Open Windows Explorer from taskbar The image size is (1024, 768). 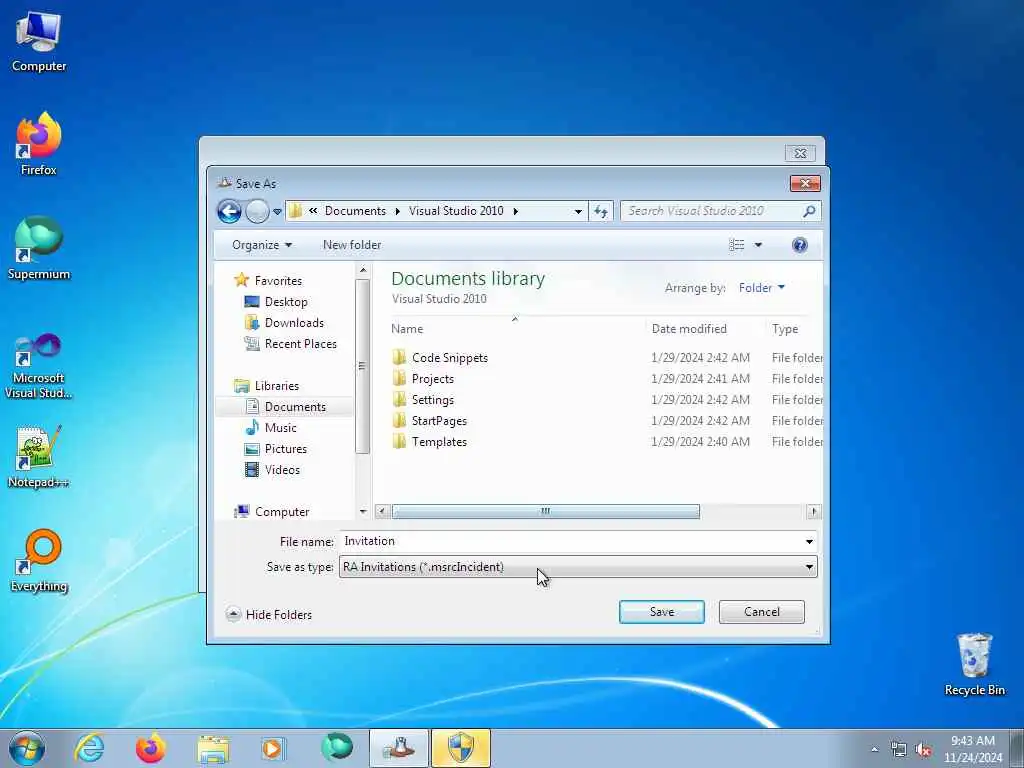click(x=213, y=748)
